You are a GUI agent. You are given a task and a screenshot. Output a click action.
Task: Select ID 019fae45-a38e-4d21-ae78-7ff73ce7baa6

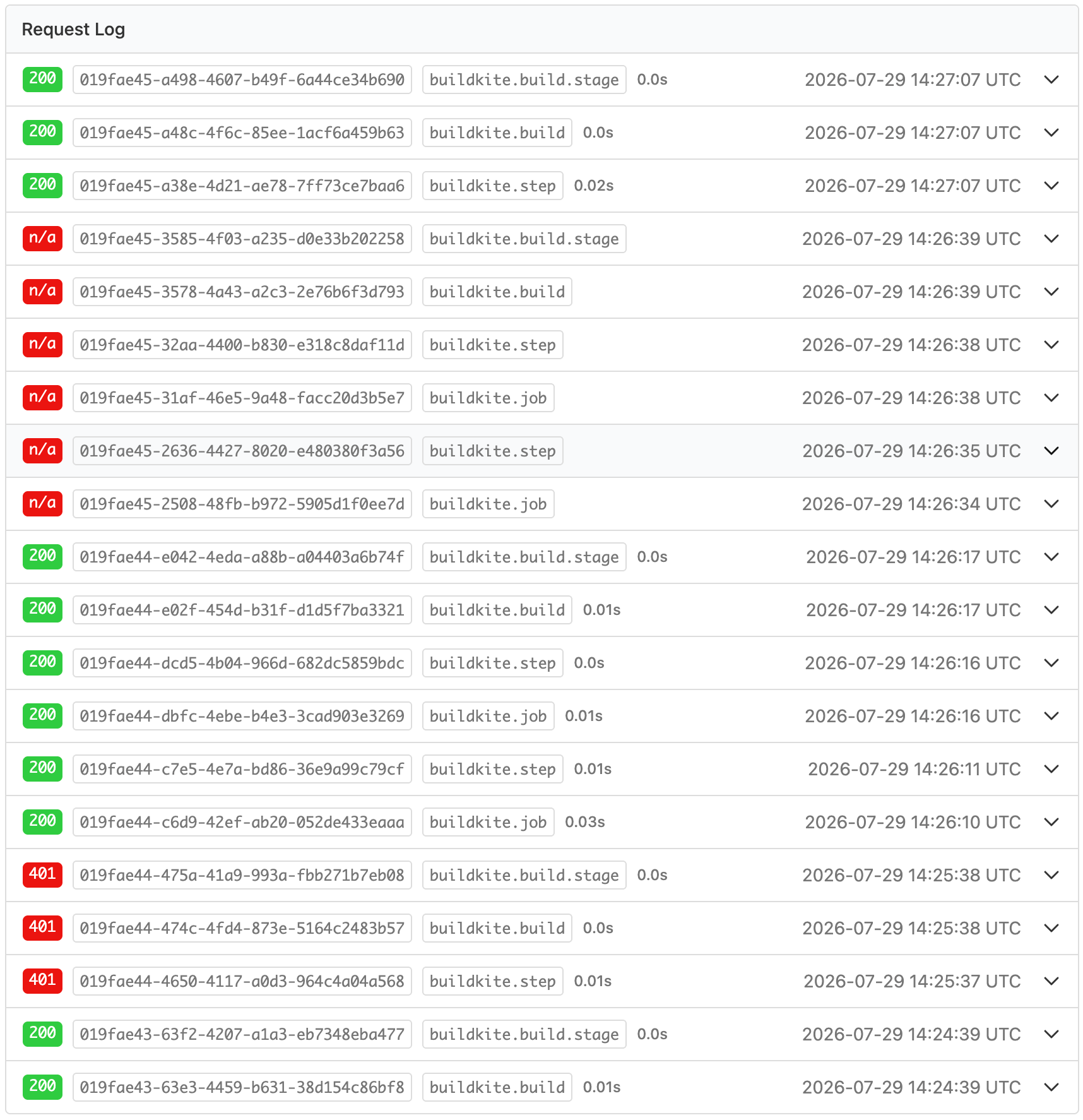pos(242,186)
